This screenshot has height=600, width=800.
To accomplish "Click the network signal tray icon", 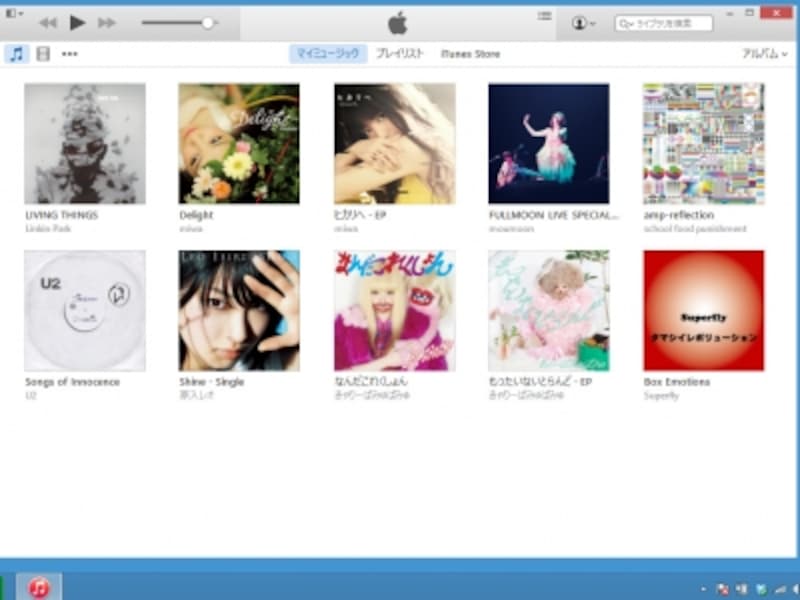I will [x=781, y=589].
